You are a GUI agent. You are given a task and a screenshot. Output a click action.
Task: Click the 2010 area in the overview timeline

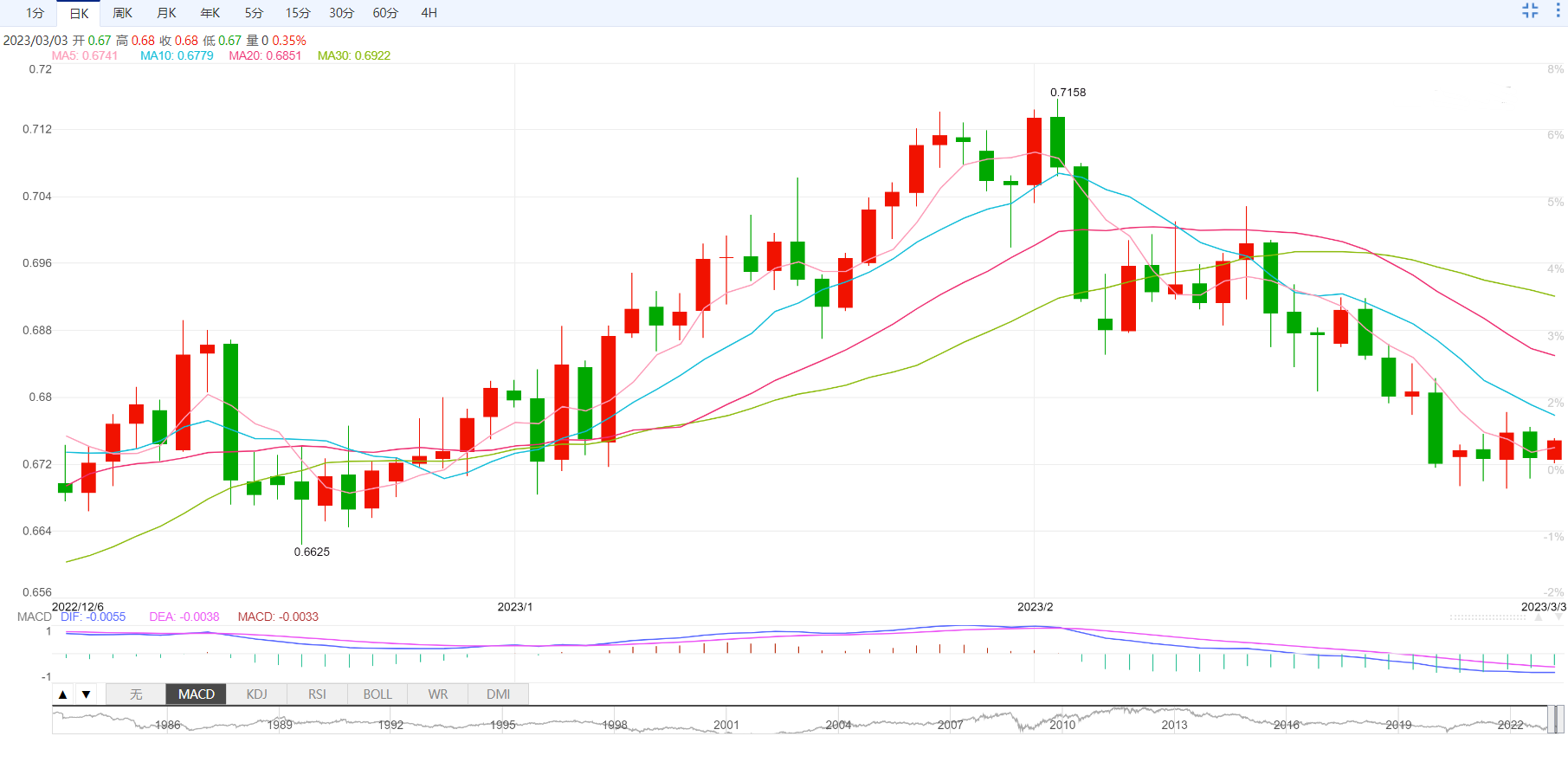tap(1061, 724)
